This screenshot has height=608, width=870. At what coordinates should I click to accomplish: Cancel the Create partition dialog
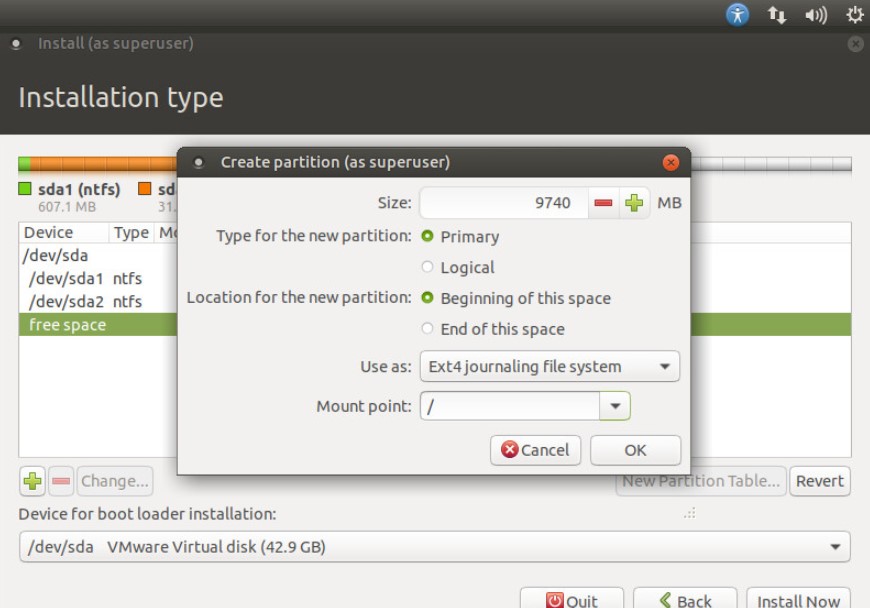tap(535, 450)
